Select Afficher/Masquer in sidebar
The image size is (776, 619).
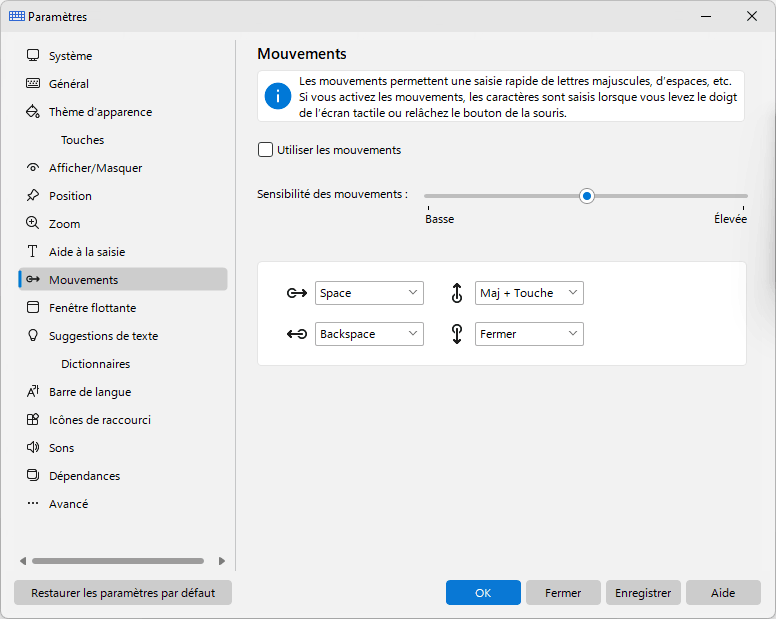pos(123,168)
